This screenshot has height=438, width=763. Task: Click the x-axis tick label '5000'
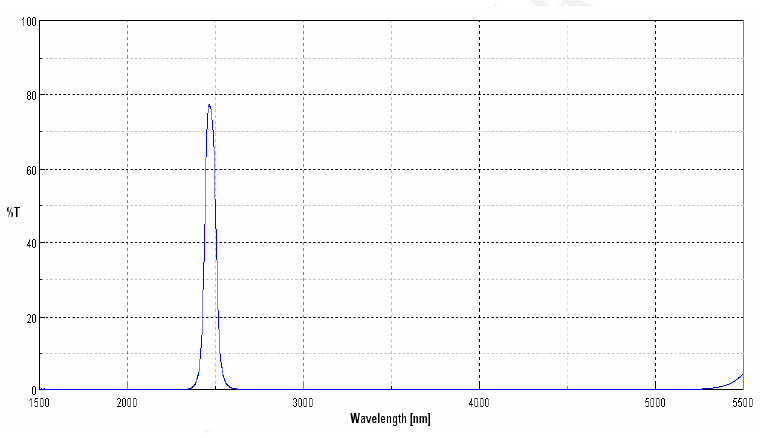click(654, 403)
